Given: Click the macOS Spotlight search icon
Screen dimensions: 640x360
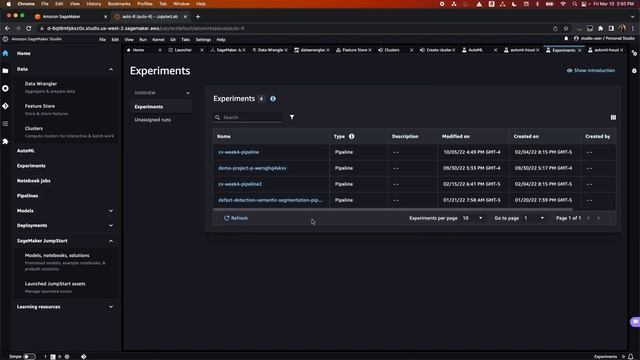Looking at the screenshot, I should (574, 4).
